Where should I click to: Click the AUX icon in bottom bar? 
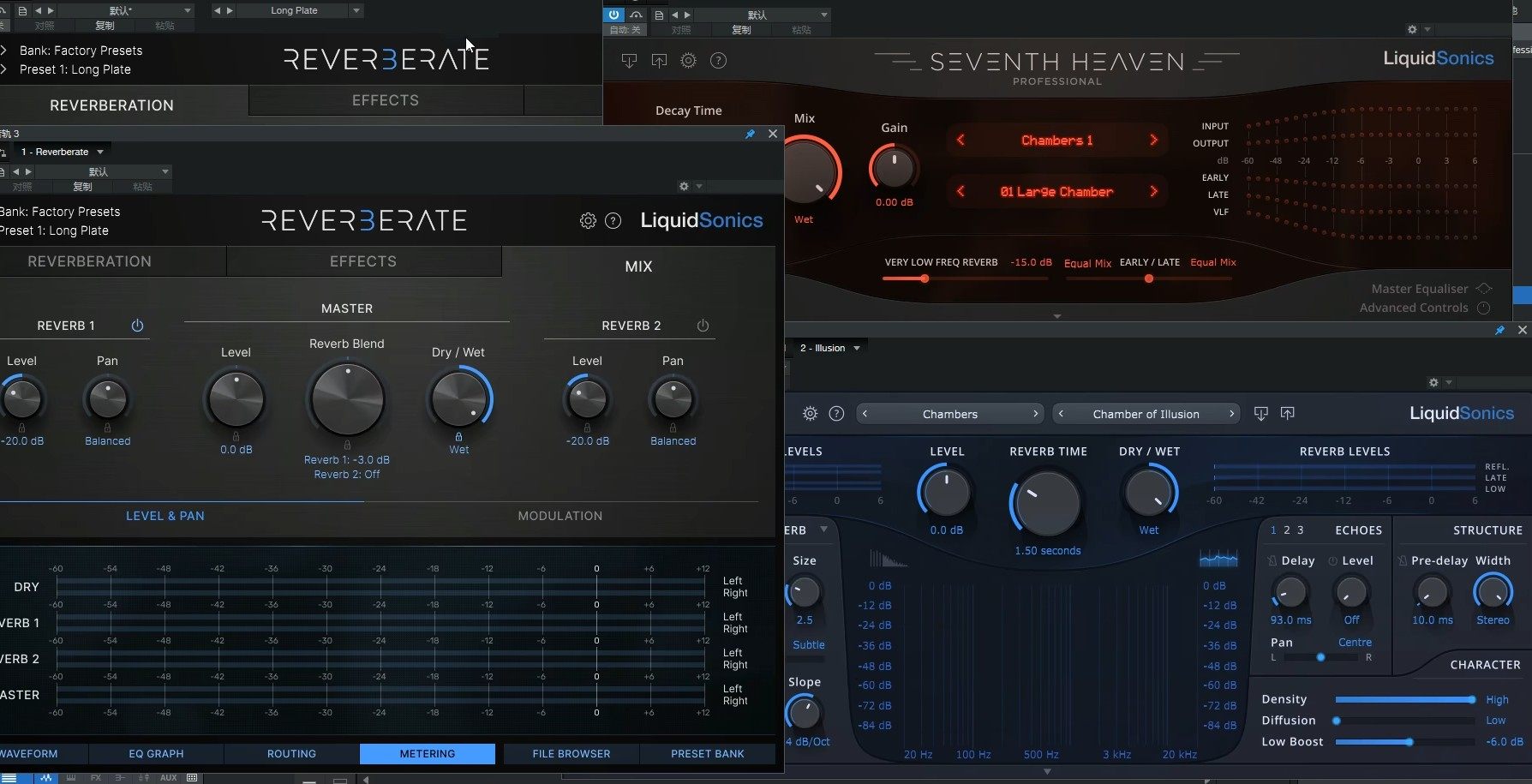tap(168, 778)
